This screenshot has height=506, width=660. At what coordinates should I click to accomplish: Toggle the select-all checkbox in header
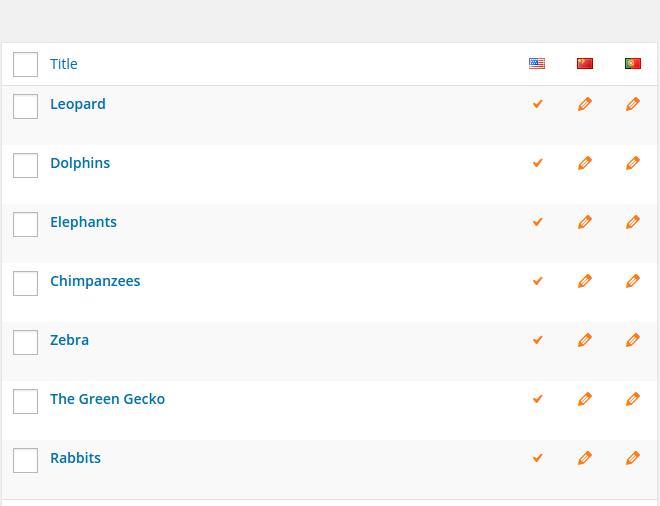[x=26, y=65]
